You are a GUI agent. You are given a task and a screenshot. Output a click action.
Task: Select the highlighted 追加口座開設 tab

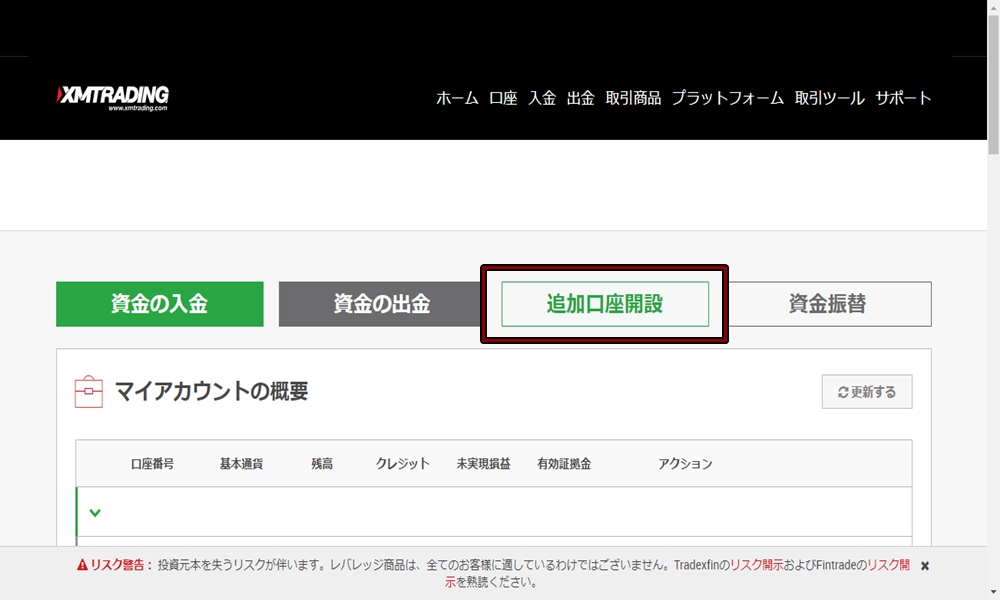pyautogui.click(x=604, y=303)
